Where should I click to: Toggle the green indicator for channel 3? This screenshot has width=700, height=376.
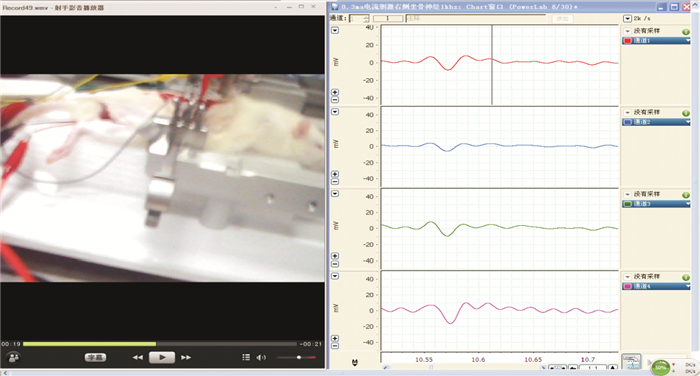pyautogui.click(x=686, y=195)
